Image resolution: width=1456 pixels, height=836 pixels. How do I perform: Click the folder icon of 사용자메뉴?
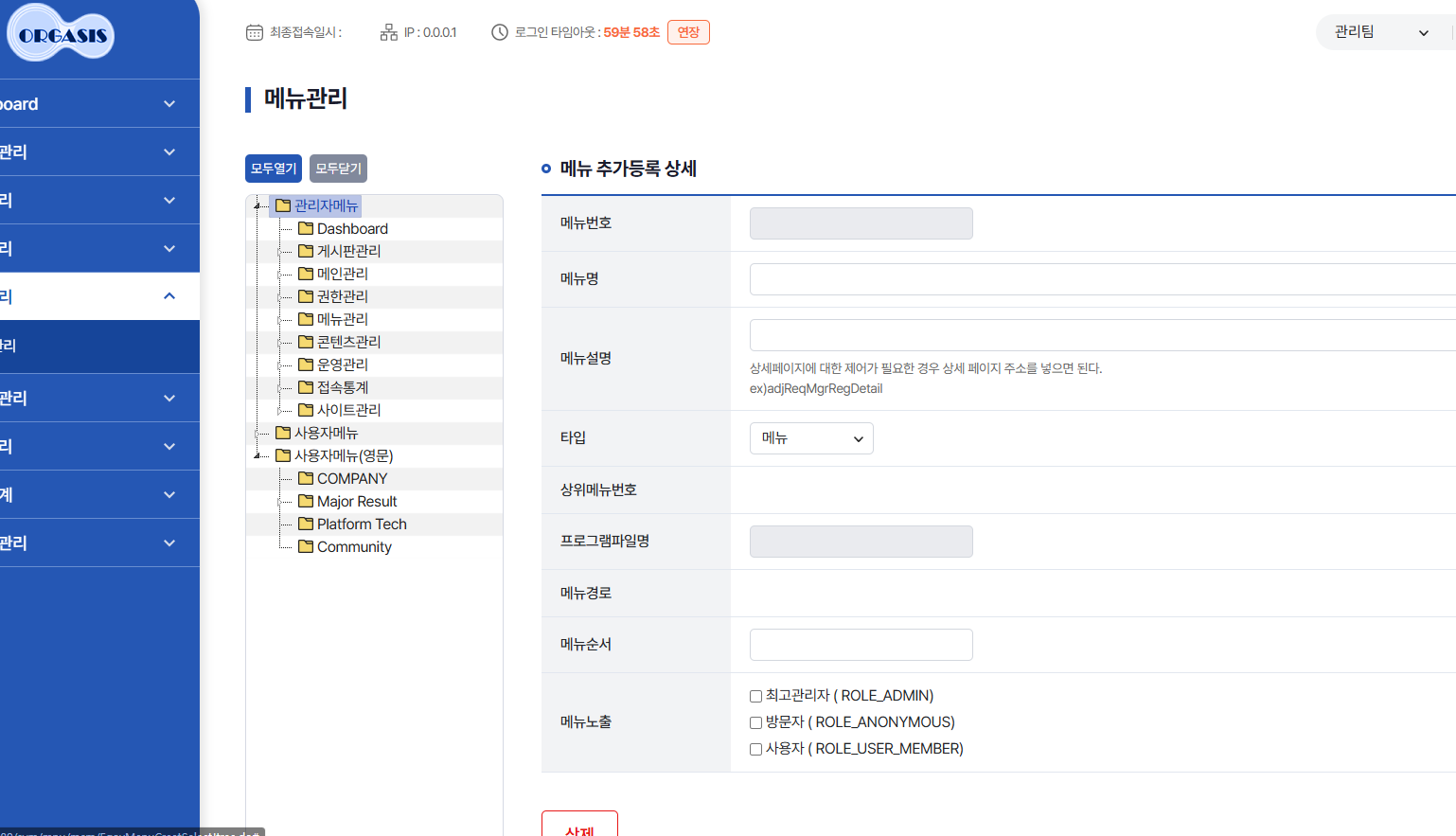[283, 433]
